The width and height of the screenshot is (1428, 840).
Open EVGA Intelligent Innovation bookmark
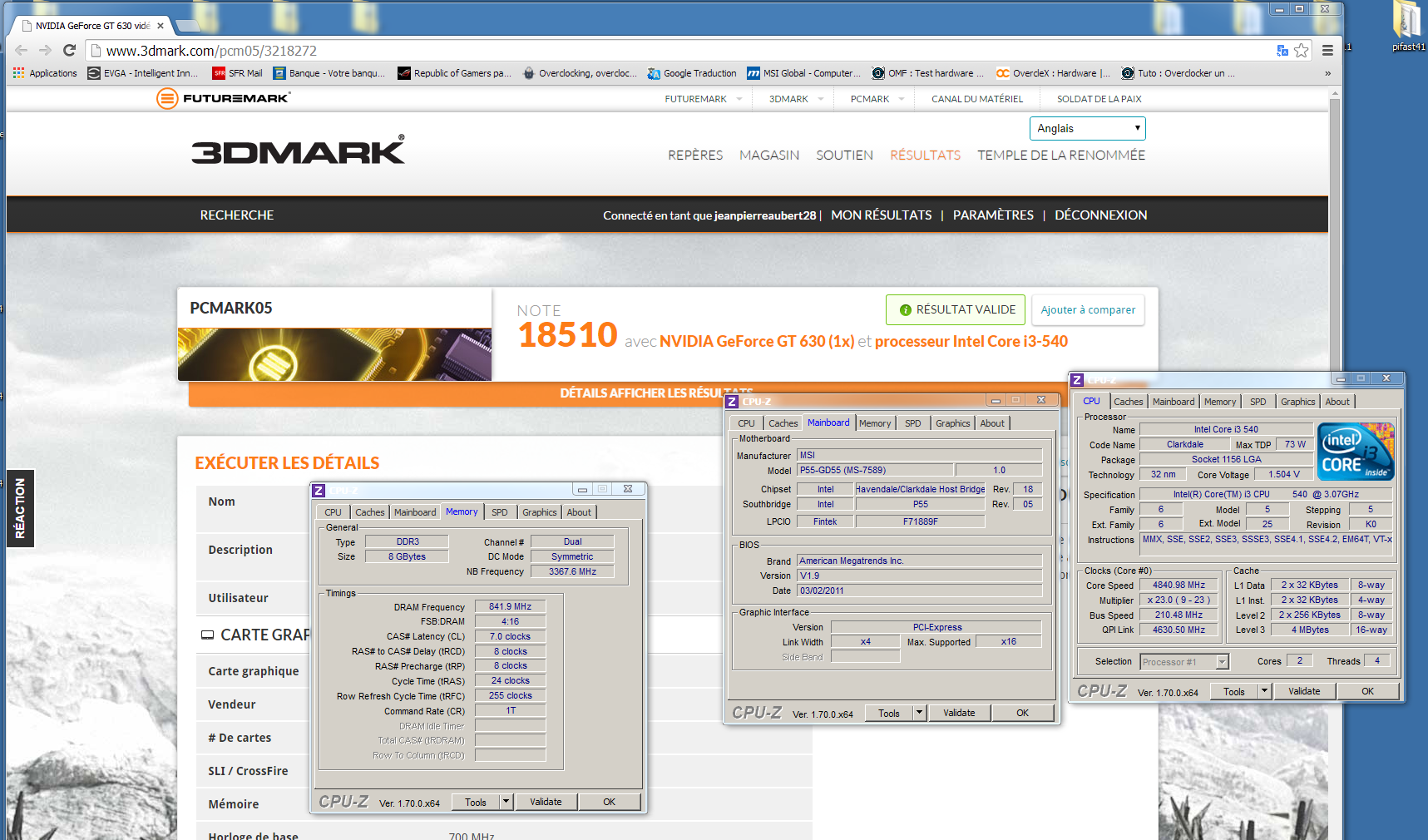tap(143, 73)
